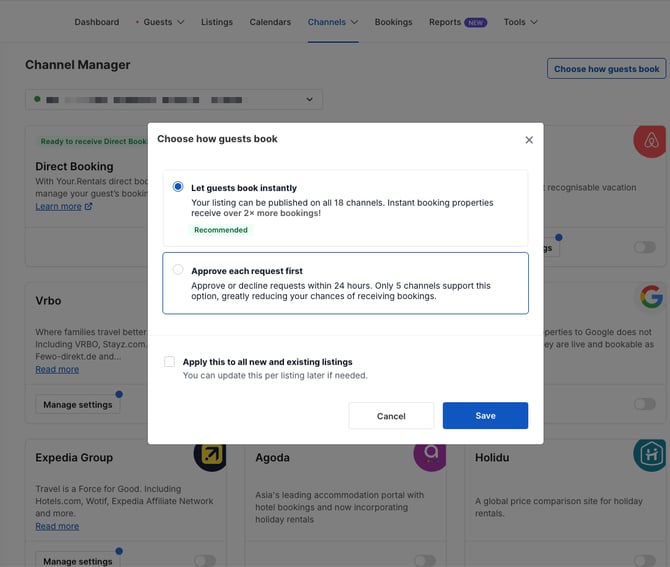Toggle the Holidu channel switch
Image resolution: width=670 pixels, height=567 pixels.
coord(645,561)
